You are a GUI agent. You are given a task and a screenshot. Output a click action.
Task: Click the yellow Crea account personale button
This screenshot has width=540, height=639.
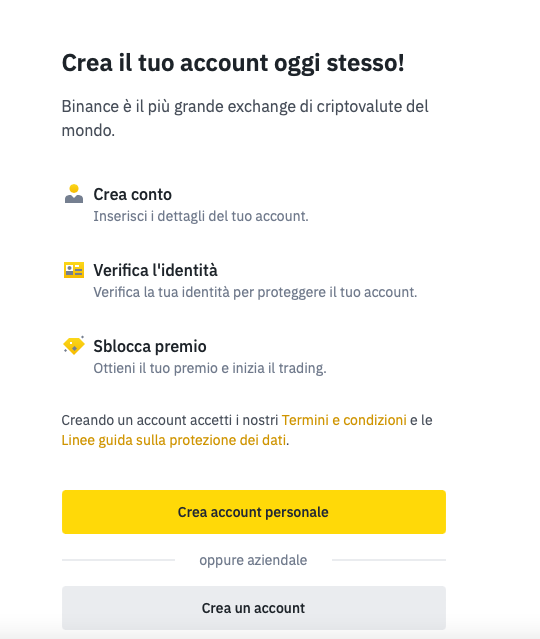[x=253, y=512]
